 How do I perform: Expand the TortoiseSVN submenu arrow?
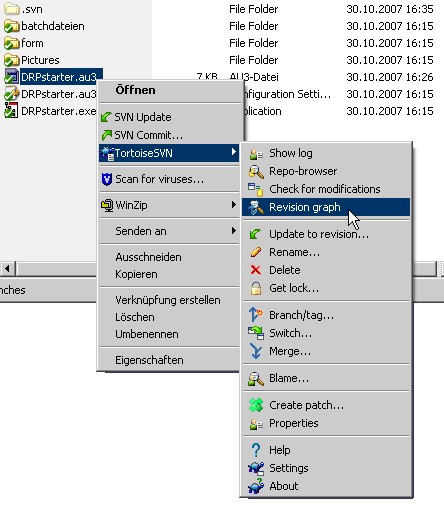click(234, 152)
